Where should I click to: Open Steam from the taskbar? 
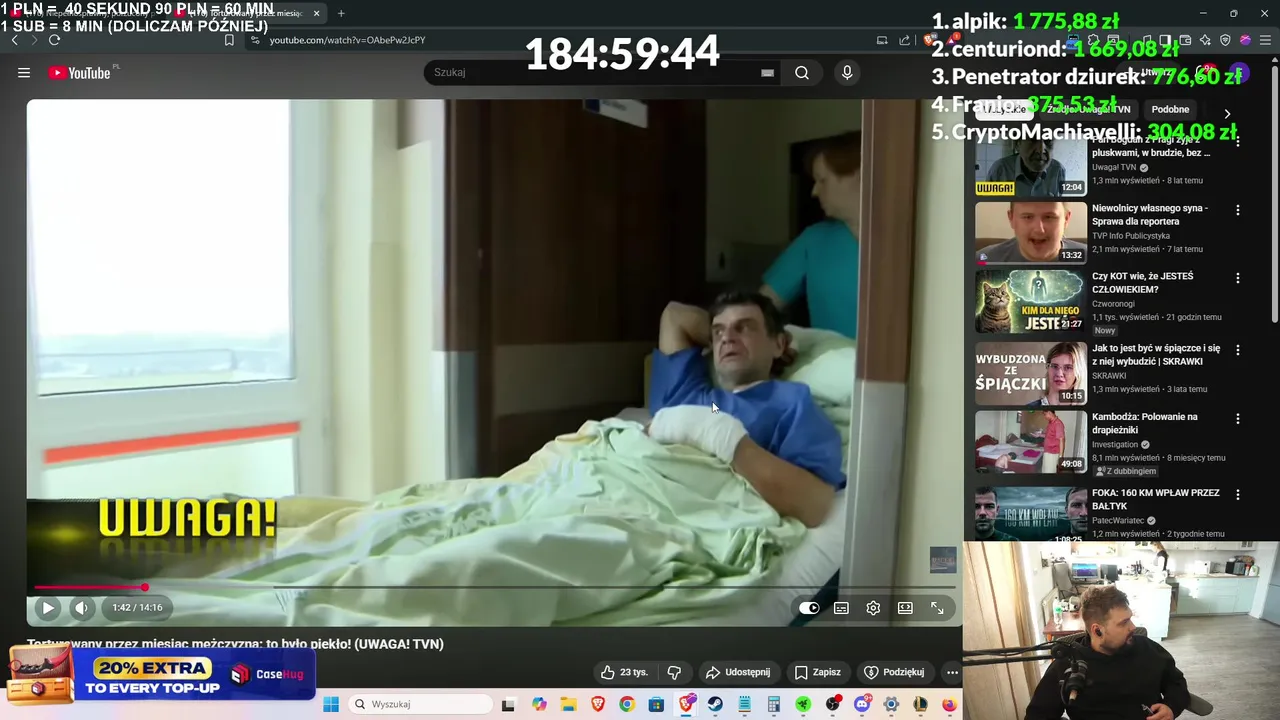715,704
